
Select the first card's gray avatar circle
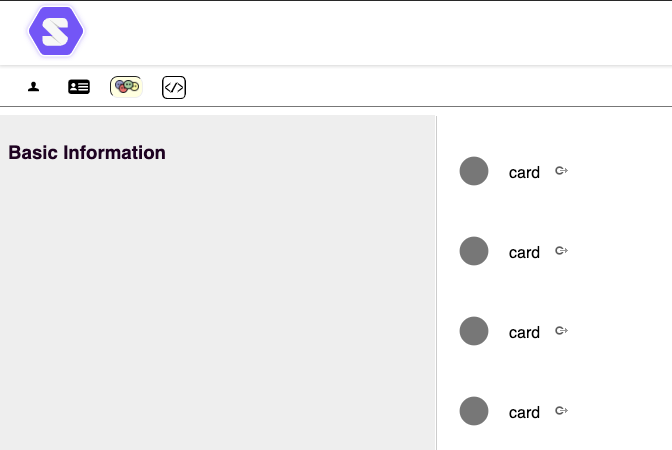474,171
